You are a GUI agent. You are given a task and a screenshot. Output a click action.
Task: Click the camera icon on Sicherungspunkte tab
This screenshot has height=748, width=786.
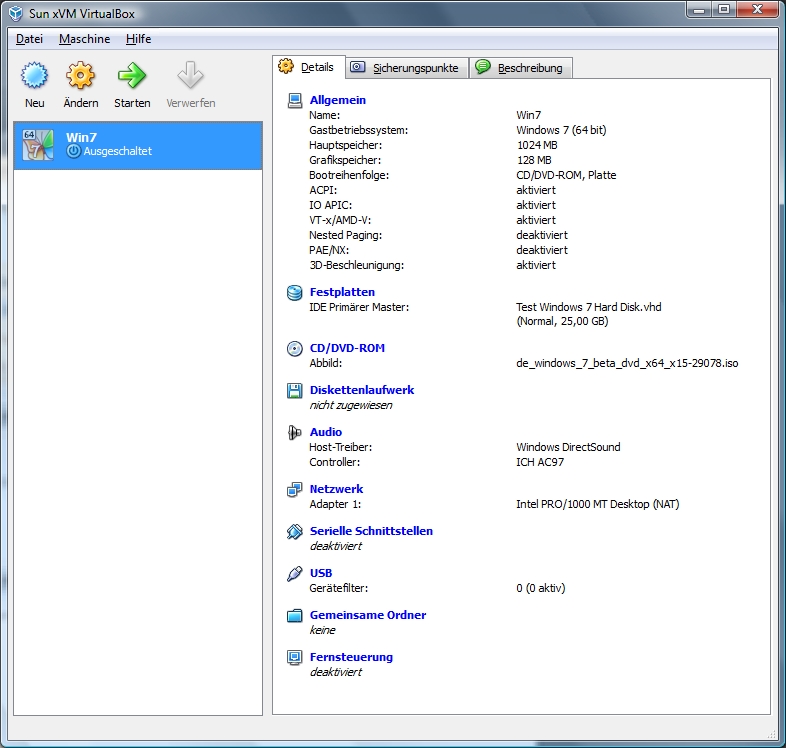tap(357, 67)
